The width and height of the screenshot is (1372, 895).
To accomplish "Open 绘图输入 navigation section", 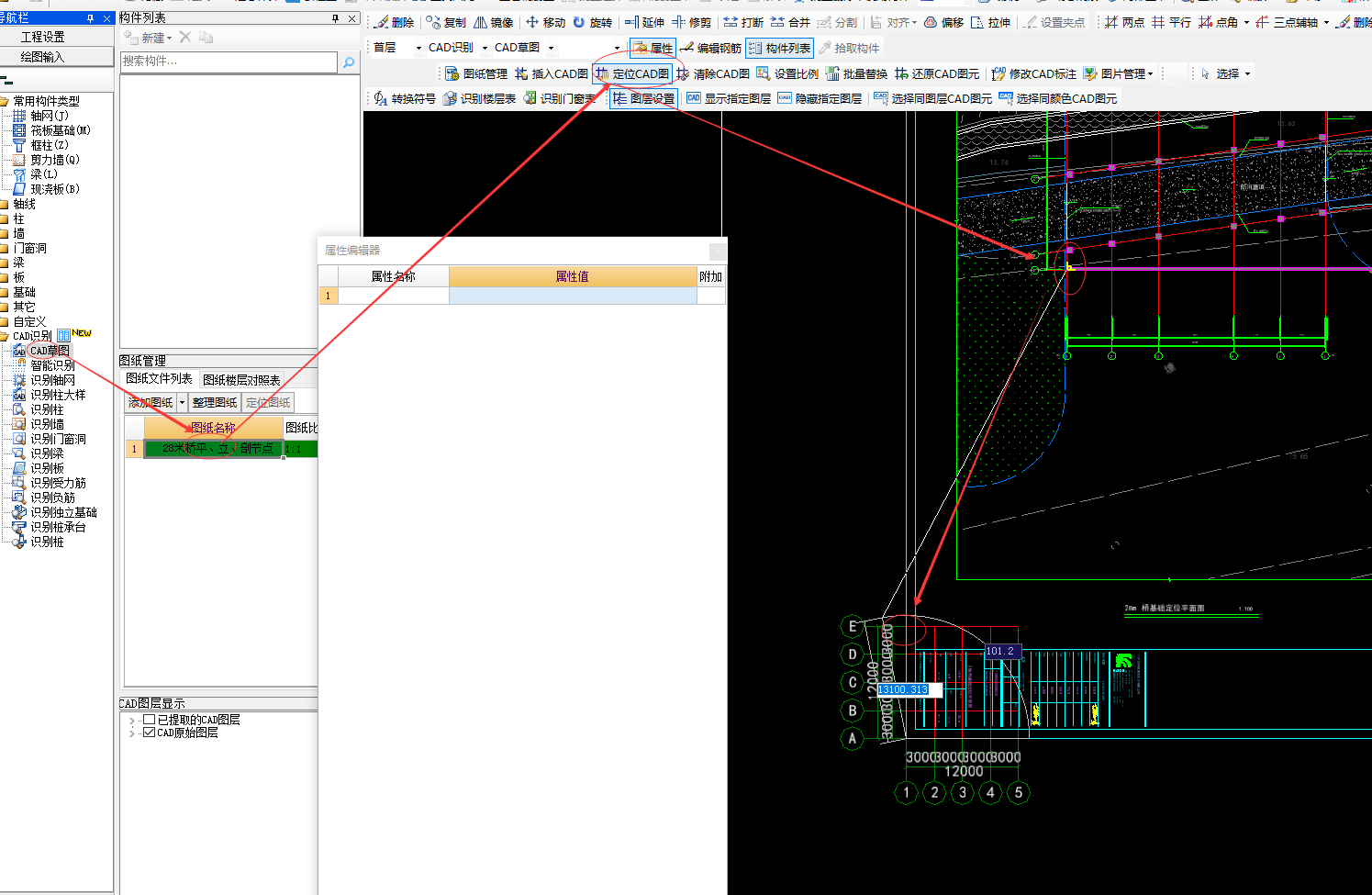I will click(57, 57).
